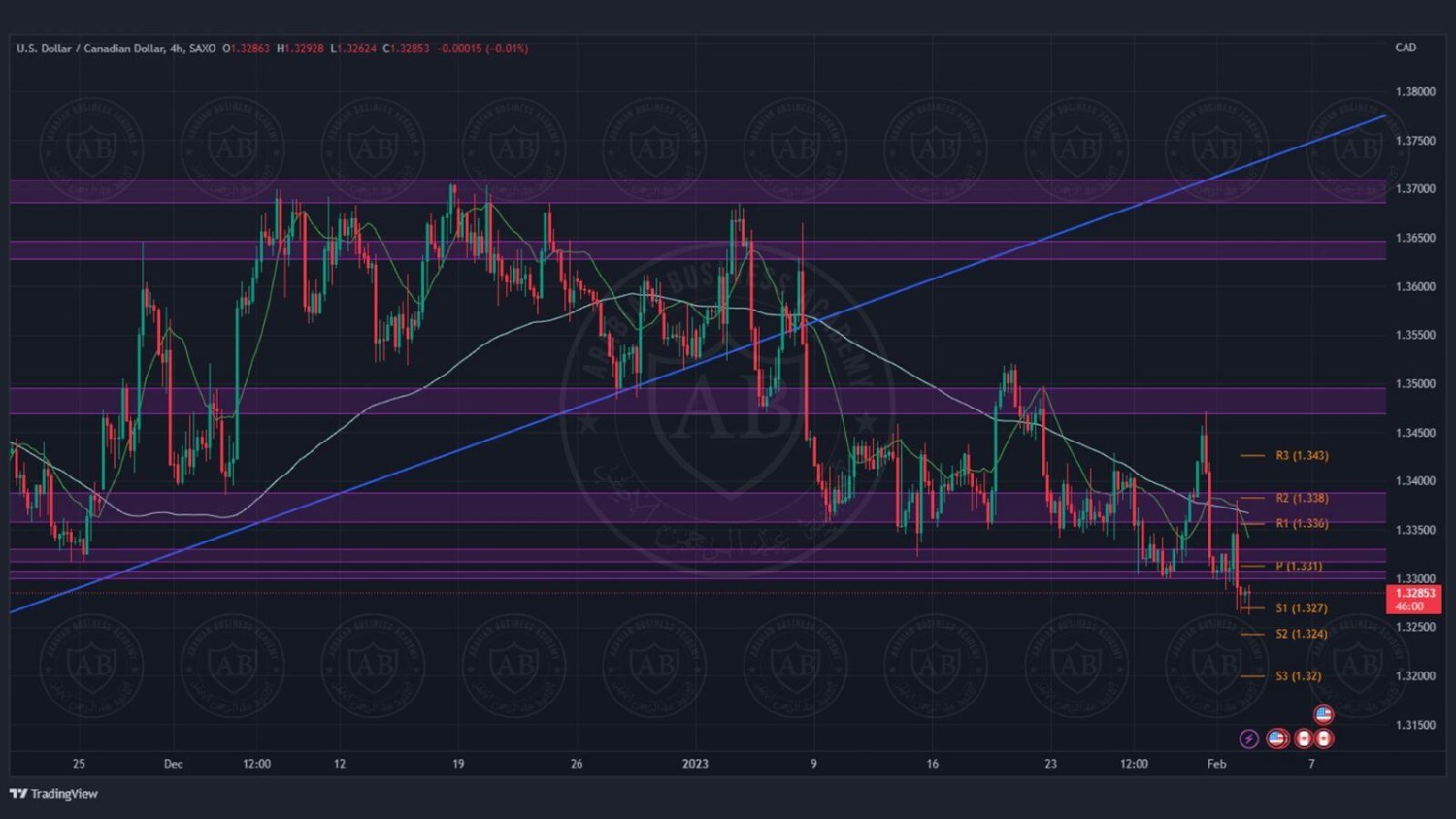Click the 1.32000 price axis label
The image size is (1456, 819).
pos(1415,676)
